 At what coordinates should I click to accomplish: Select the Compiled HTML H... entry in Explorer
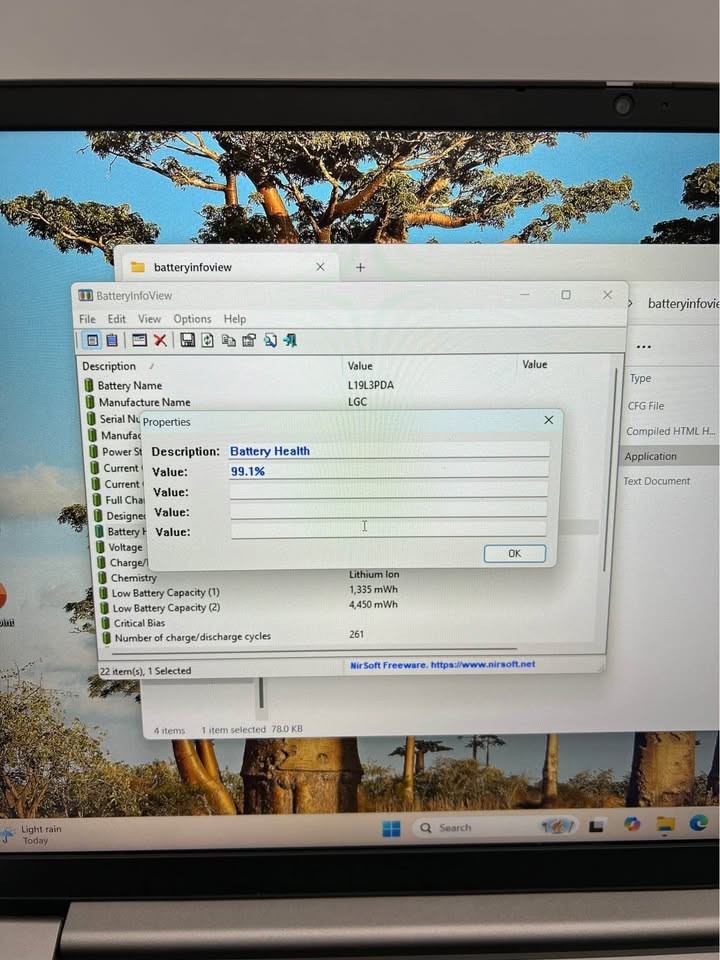(x=670, y=431)
